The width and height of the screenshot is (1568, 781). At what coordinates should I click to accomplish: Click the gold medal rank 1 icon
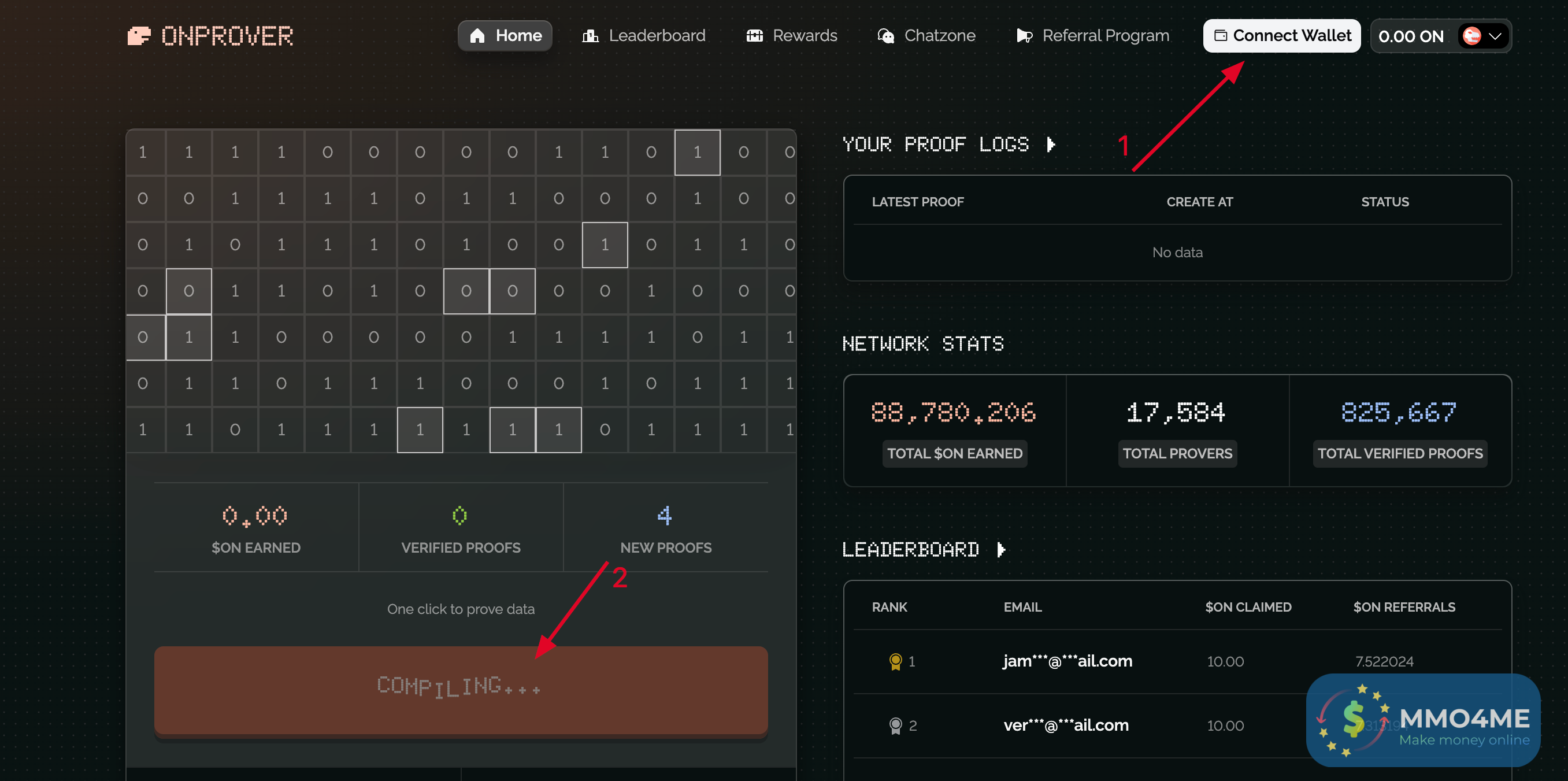[895, 661]
